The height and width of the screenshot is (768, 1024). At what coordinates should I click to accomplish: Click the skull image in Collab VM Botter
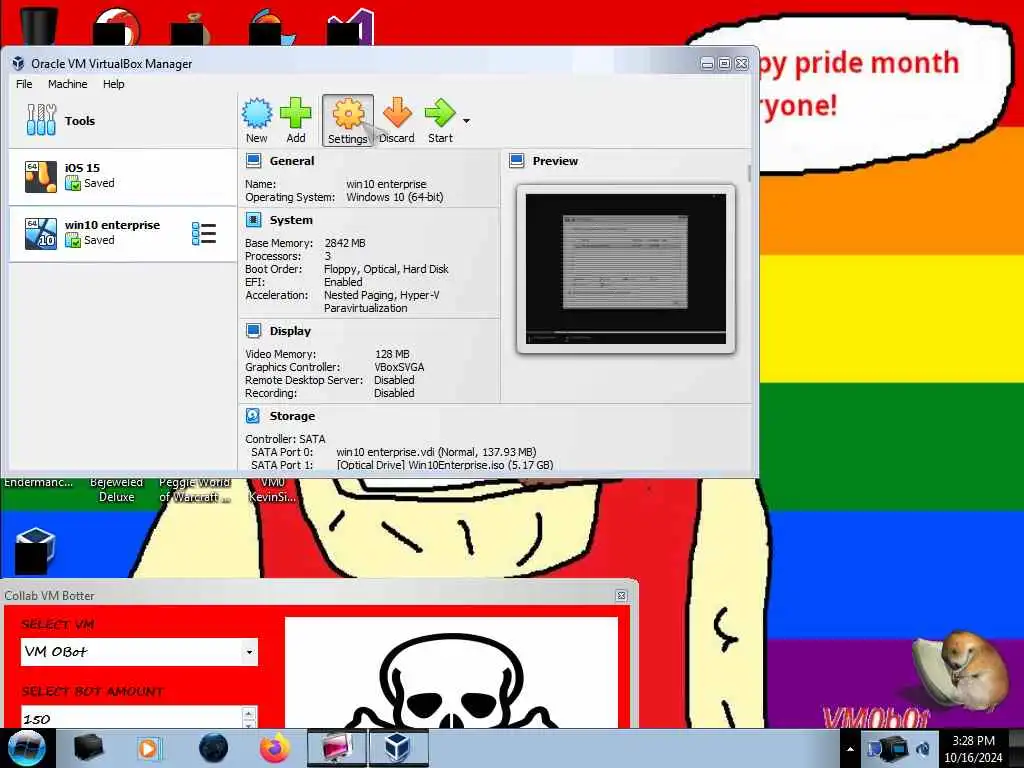451,673
